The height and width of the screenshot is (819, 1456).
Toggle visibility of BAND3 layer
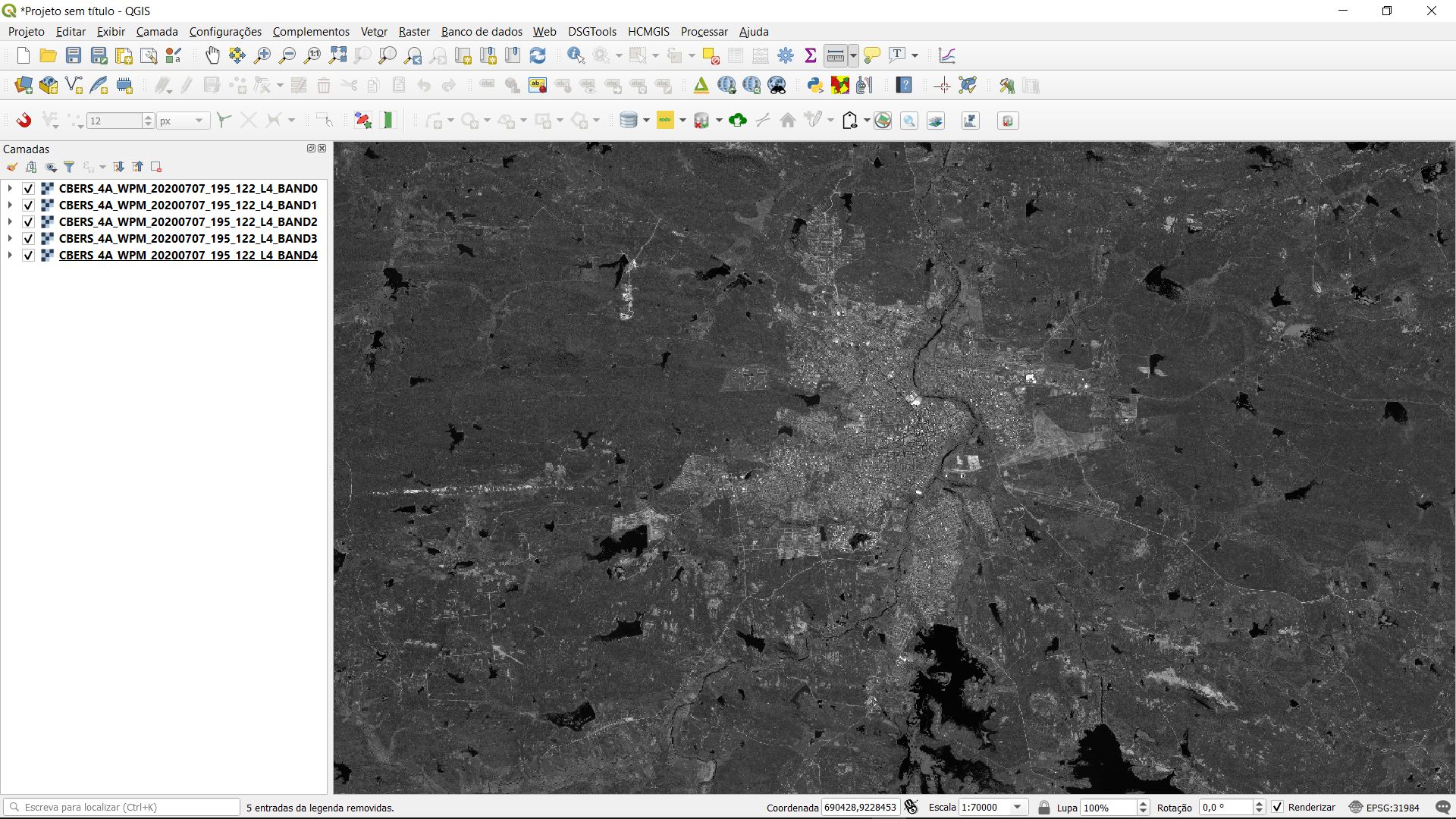(x=28, y=239)
